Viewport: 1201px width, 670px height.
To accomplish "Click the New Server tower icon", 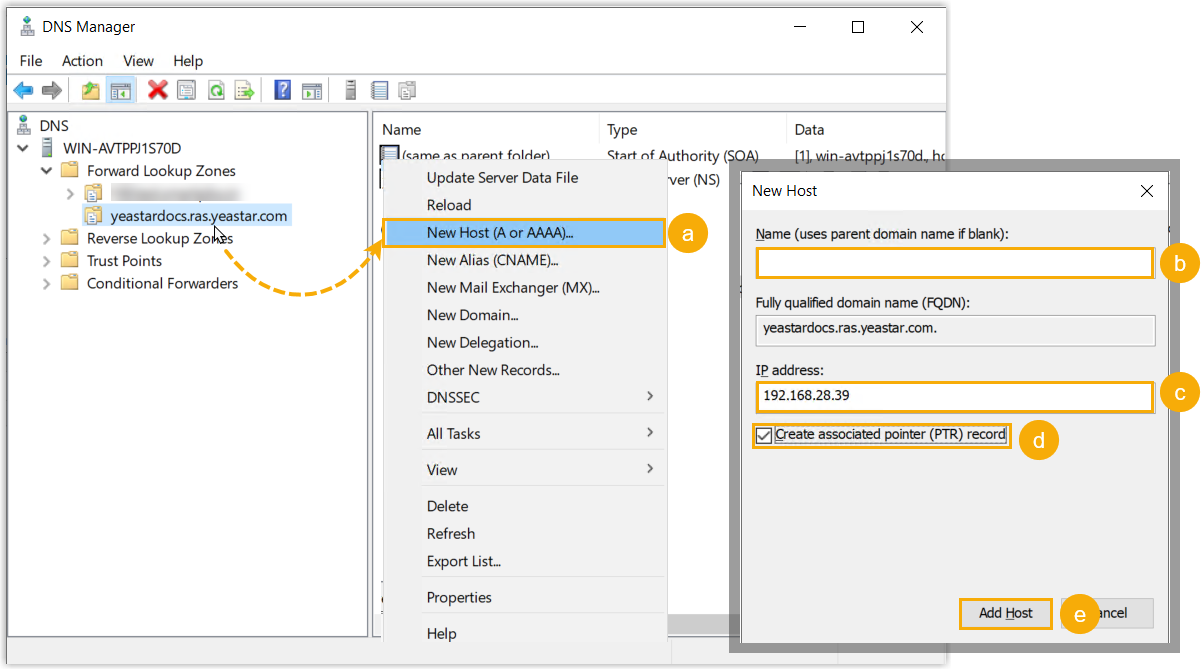I will pyautogui.click(x=351, y=91).
